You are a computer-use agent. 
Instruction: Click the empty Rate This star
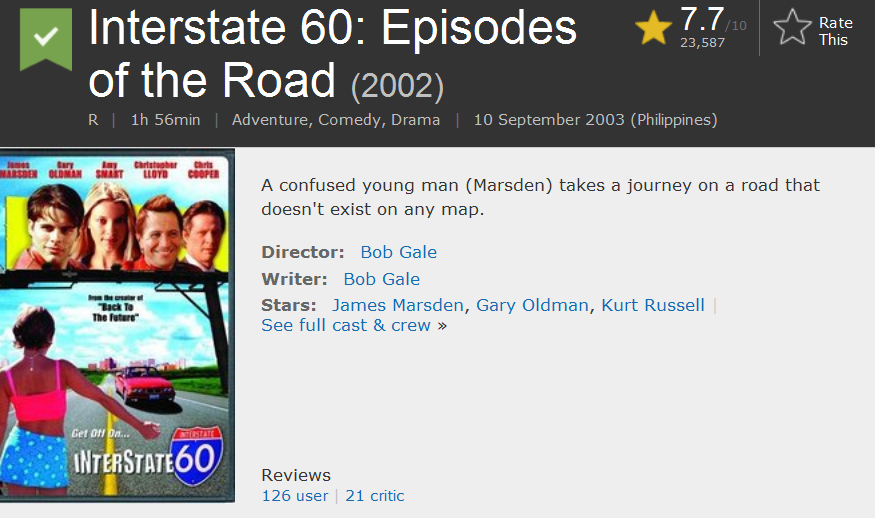click(x=792, y=28)
